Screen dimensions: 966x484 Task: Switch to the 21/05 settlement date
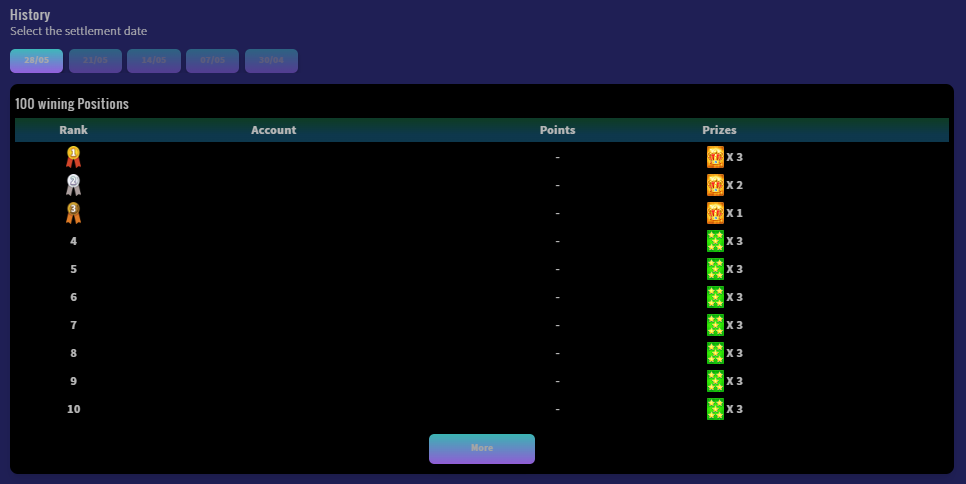click(x=95, y=61)
